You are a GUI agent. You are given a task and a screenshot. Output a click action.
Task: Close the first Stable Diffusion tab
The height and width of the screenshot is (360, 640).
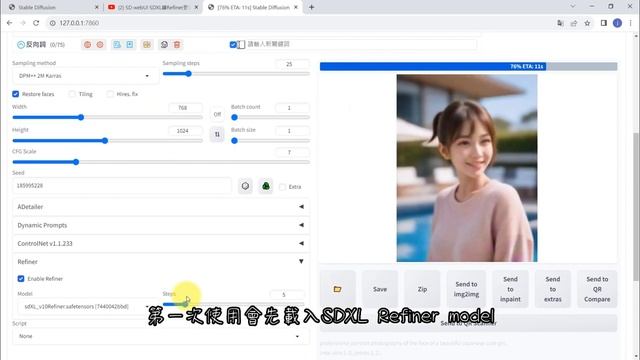point(97,7)
